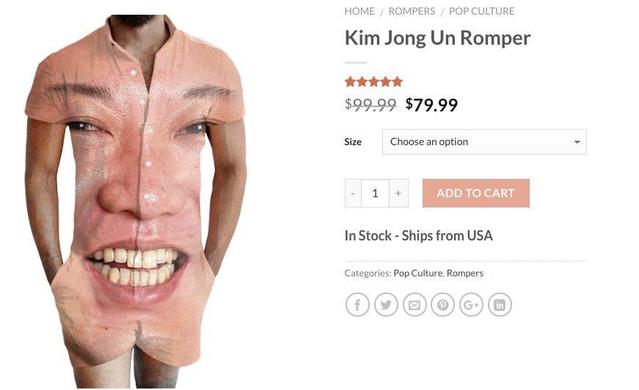The image size is (639, 390).
Task: Email this product via envelope icon
Action: [x=414, y=304]
